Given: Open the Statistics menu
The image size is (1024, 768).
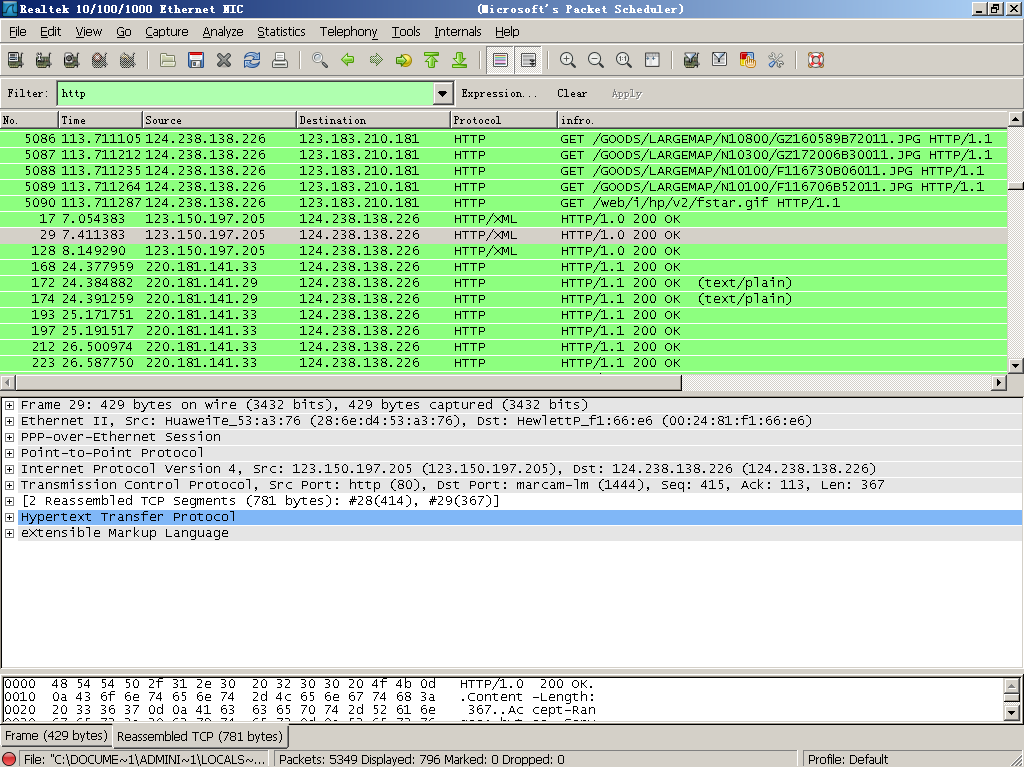Looking at the screenshot, I should [x=281, y=31].
